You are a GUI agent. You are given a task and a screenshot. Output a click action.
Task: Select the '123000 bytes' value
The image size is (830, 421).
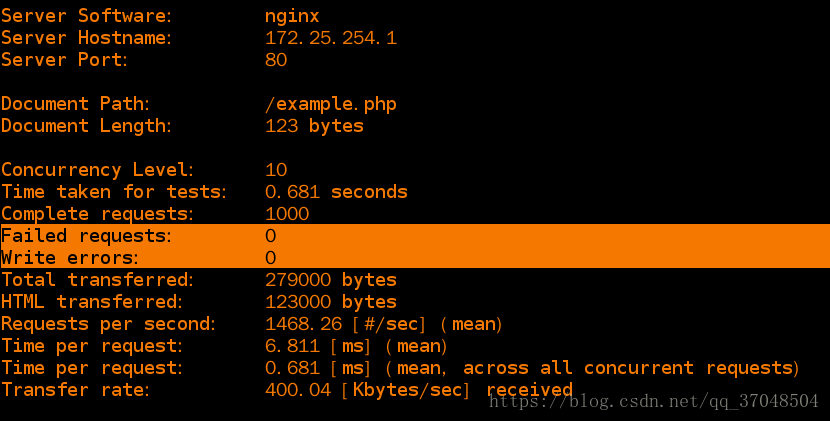[x=331, y=302]
